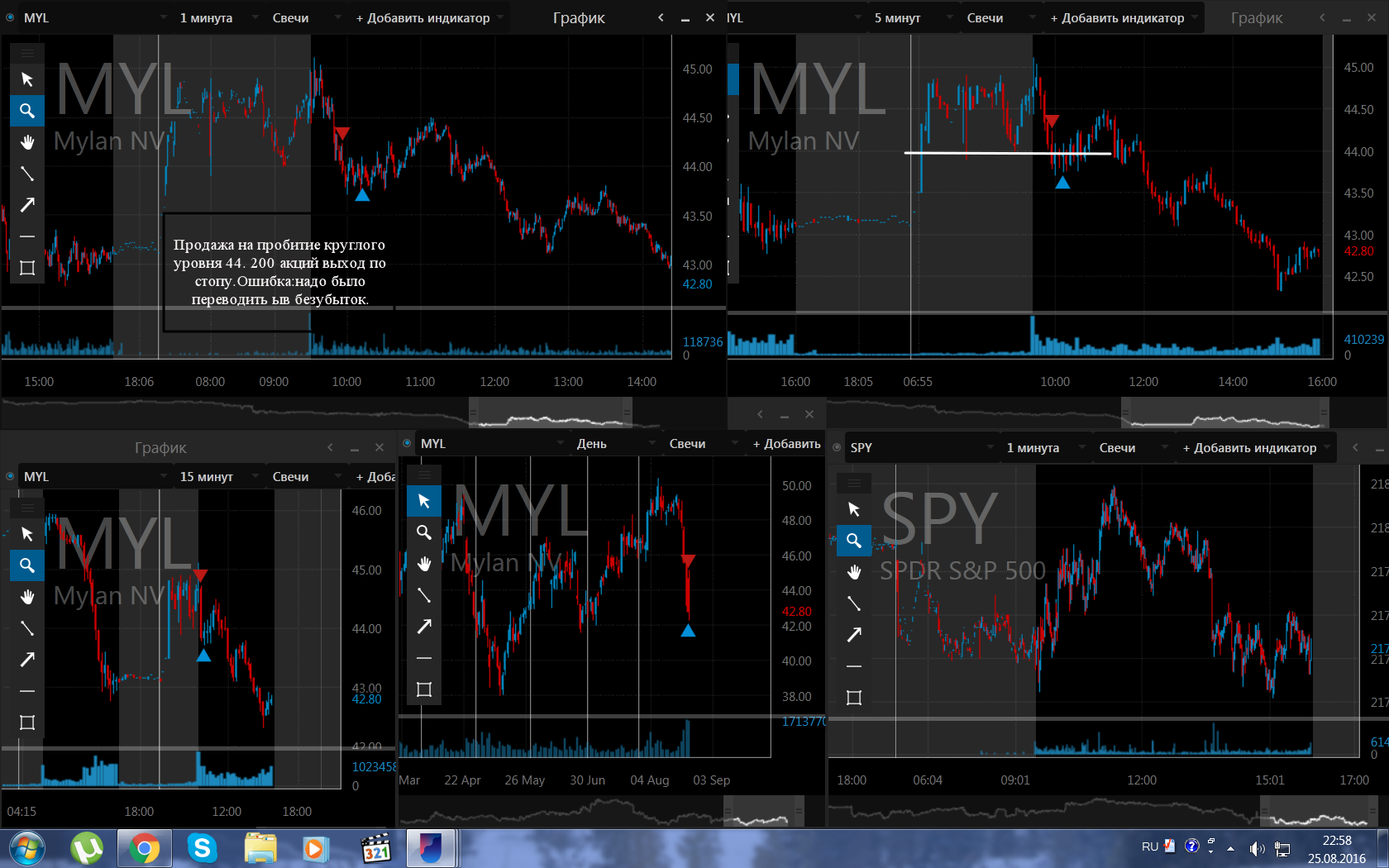Select the rectangle tool in SPY chart

tap(854, 698)
